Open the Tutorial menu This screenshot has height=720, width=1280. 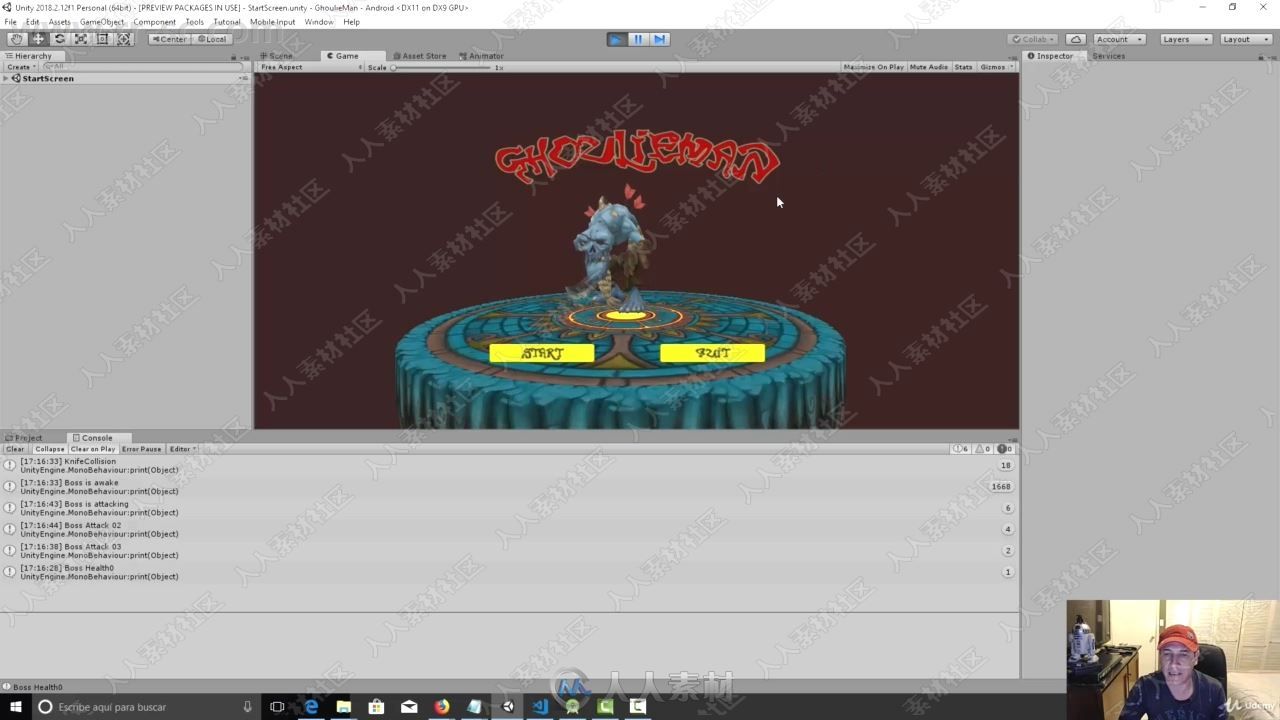[227, 22]
